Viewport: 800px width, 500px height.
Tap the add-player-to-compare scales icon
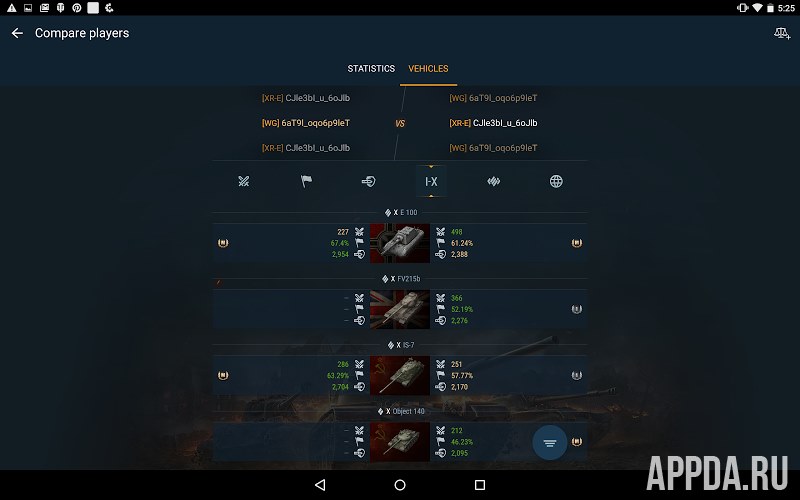point(782,34)
